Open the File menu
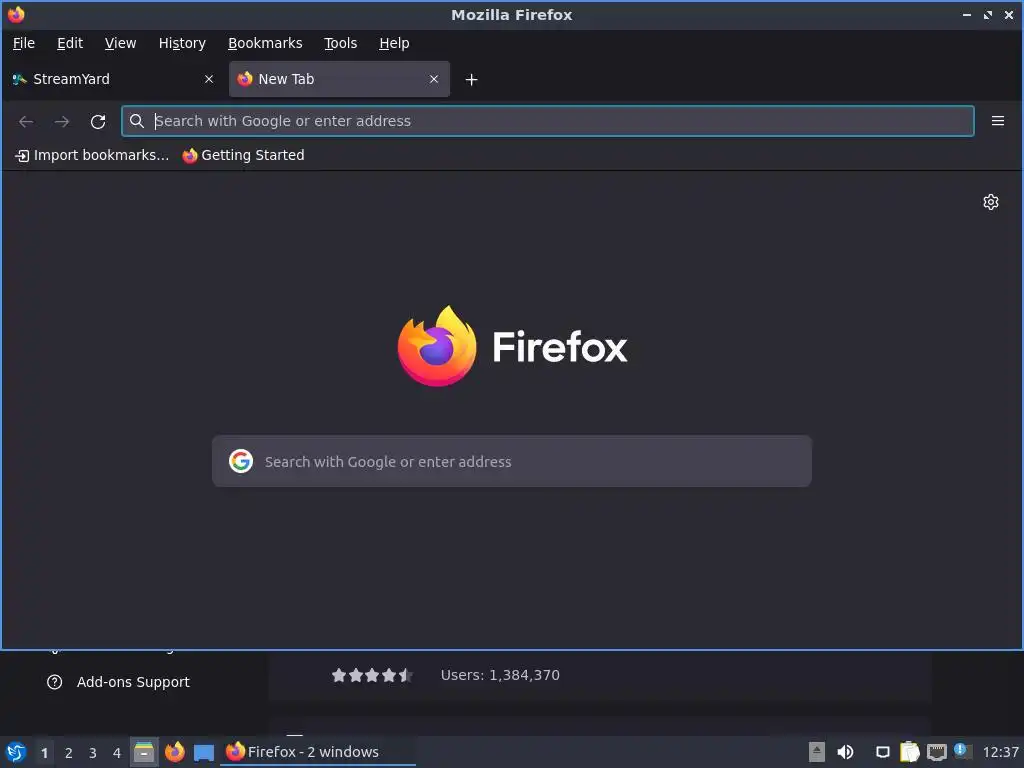The height and width of the screenshot is (768, 1024). 24,43
